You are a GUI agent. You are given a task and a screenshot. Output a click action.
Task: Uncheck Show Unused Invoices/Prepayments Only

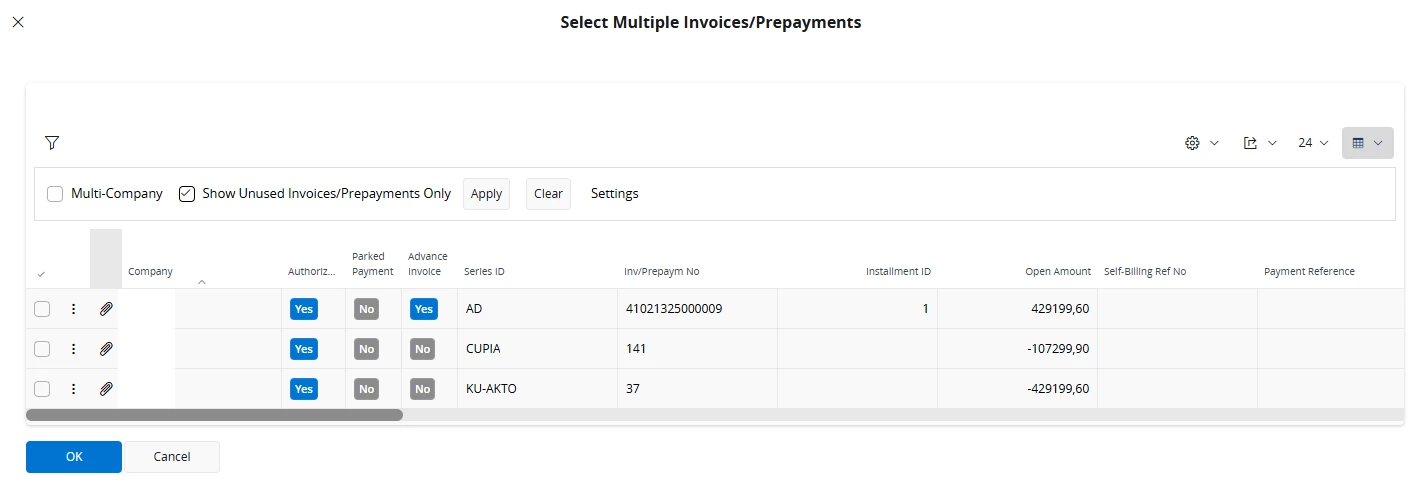click(187, 194)
